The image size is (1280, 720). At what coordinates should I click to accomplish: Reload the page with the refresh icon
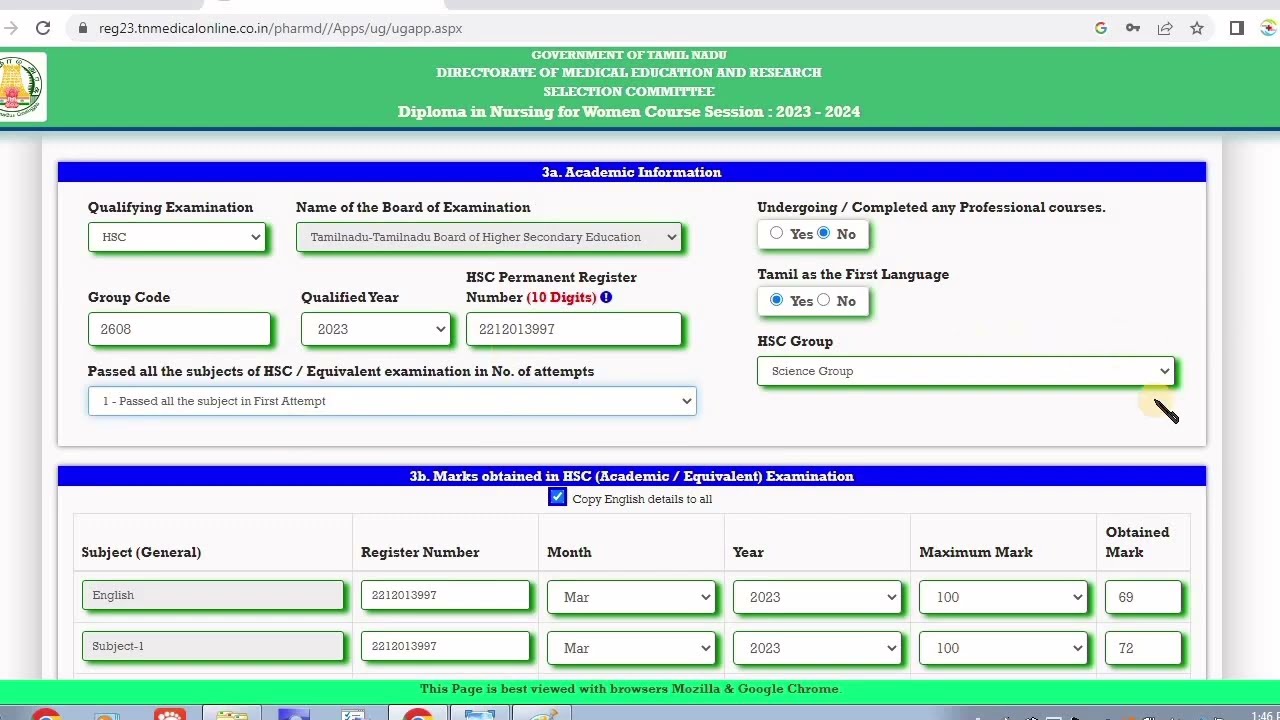(x=43, y=28)
